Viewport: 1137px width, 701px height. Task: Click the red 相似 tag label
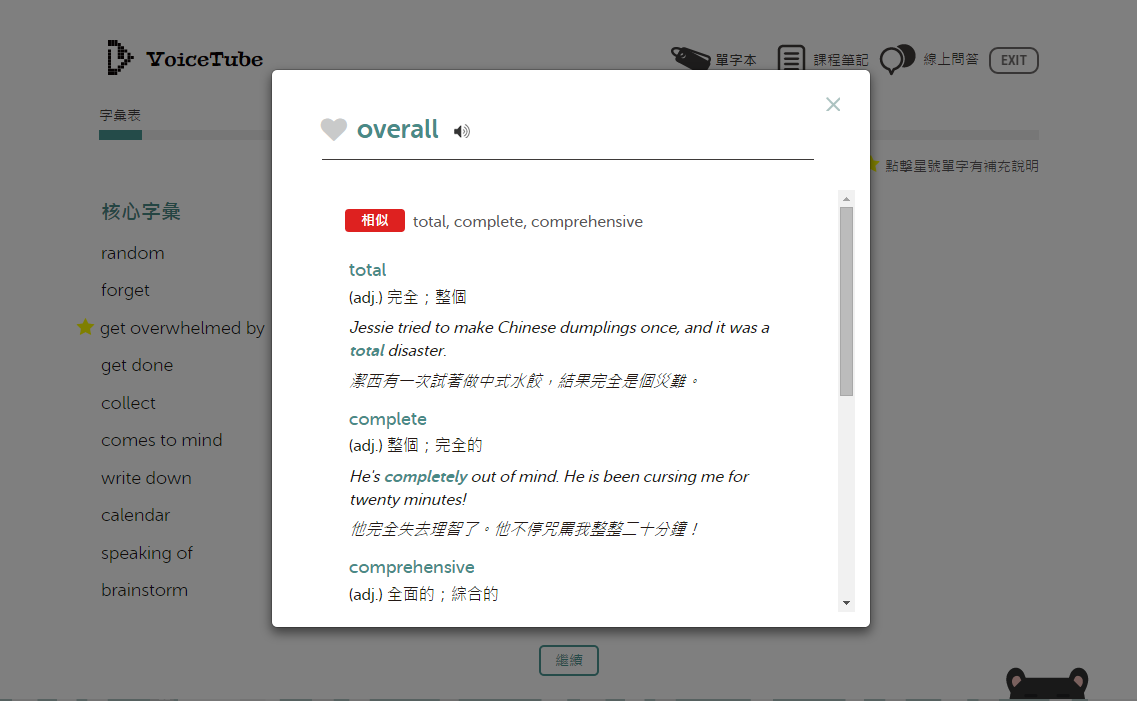374,221
